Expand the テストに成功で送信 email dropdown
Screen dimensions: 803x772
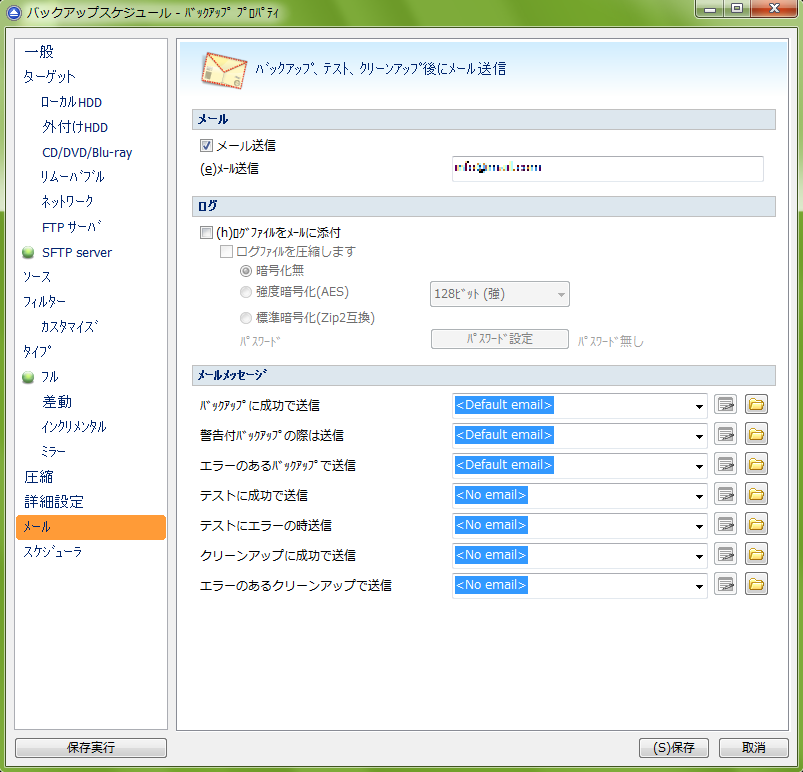698,496
